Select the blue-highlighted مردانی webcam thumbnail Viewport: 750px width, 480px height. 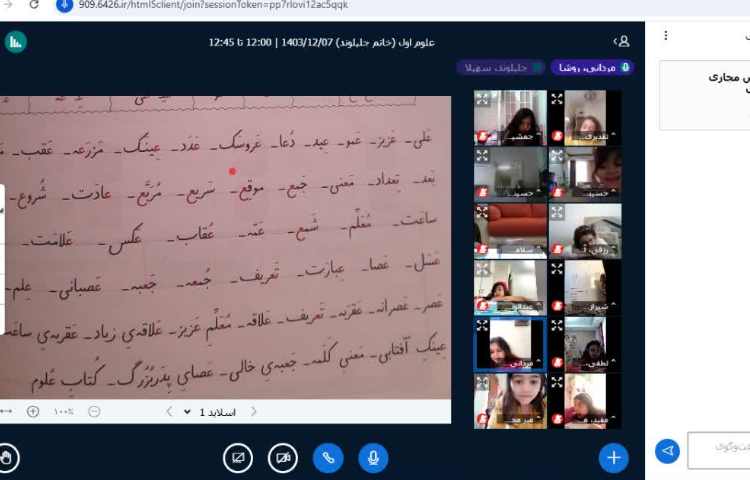[510, 344]
